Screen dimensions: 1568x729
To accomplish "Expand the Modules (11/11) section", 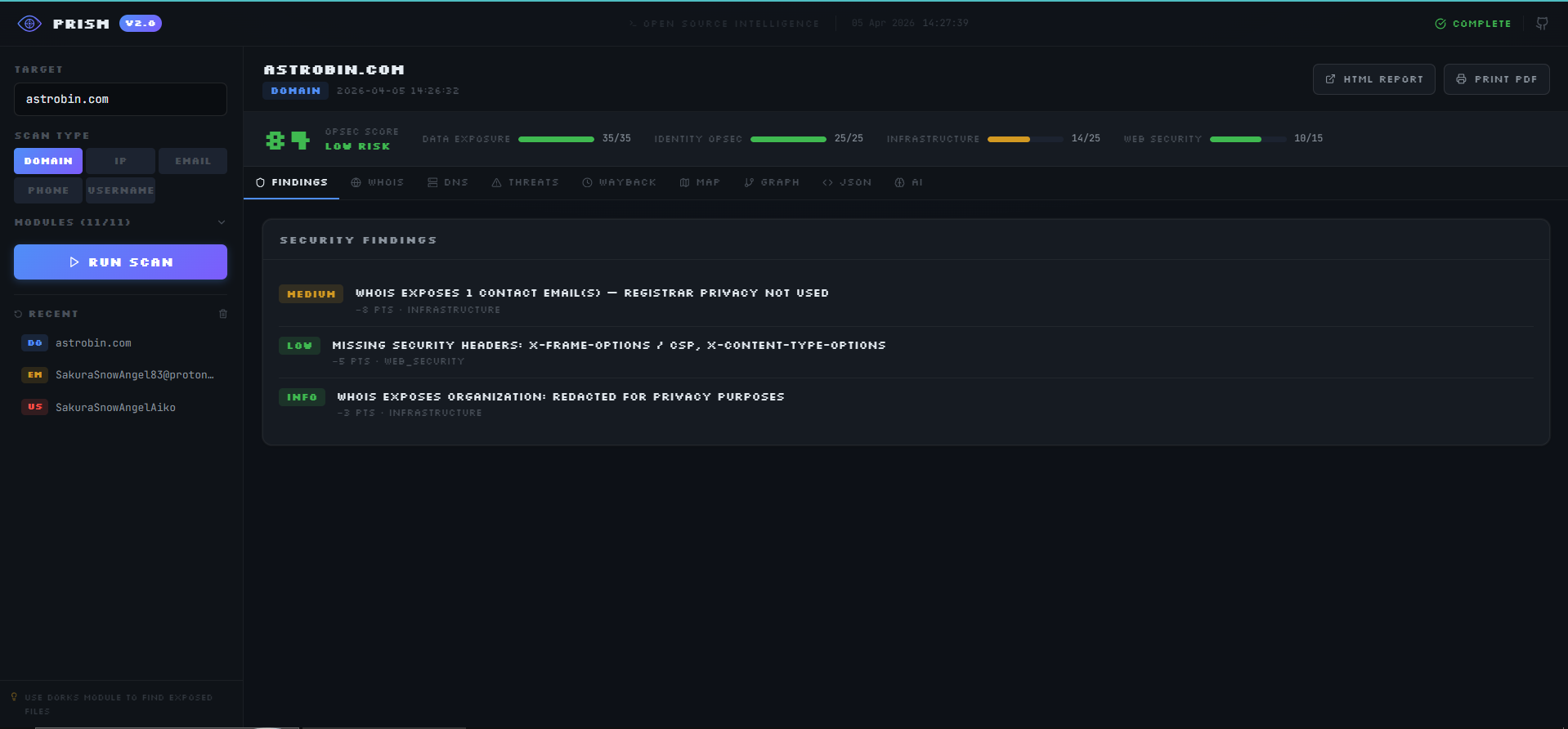I will (x=120, y=222).
